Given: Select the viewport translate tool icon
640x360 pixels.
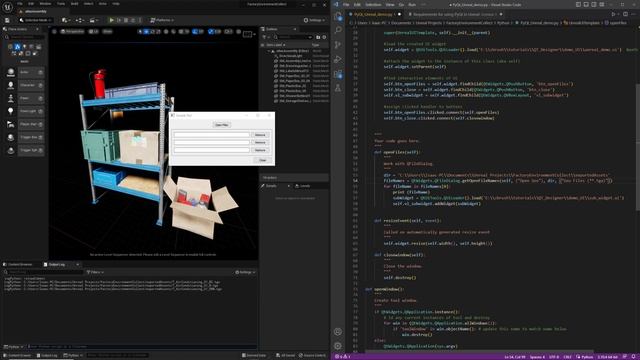Looking at the screenshot, I should tap(146, 31).
